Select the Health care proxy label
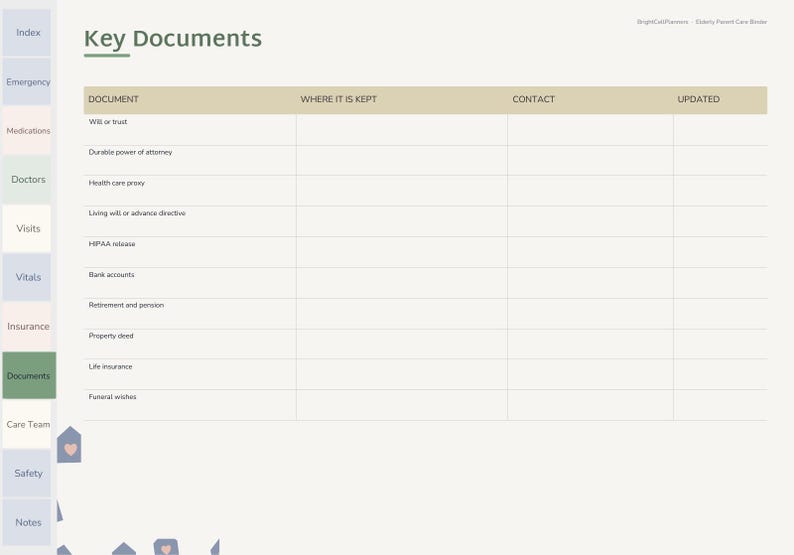The width and height of the screenshot is (794, 555). pyautogui.click(x=116, y=183)
